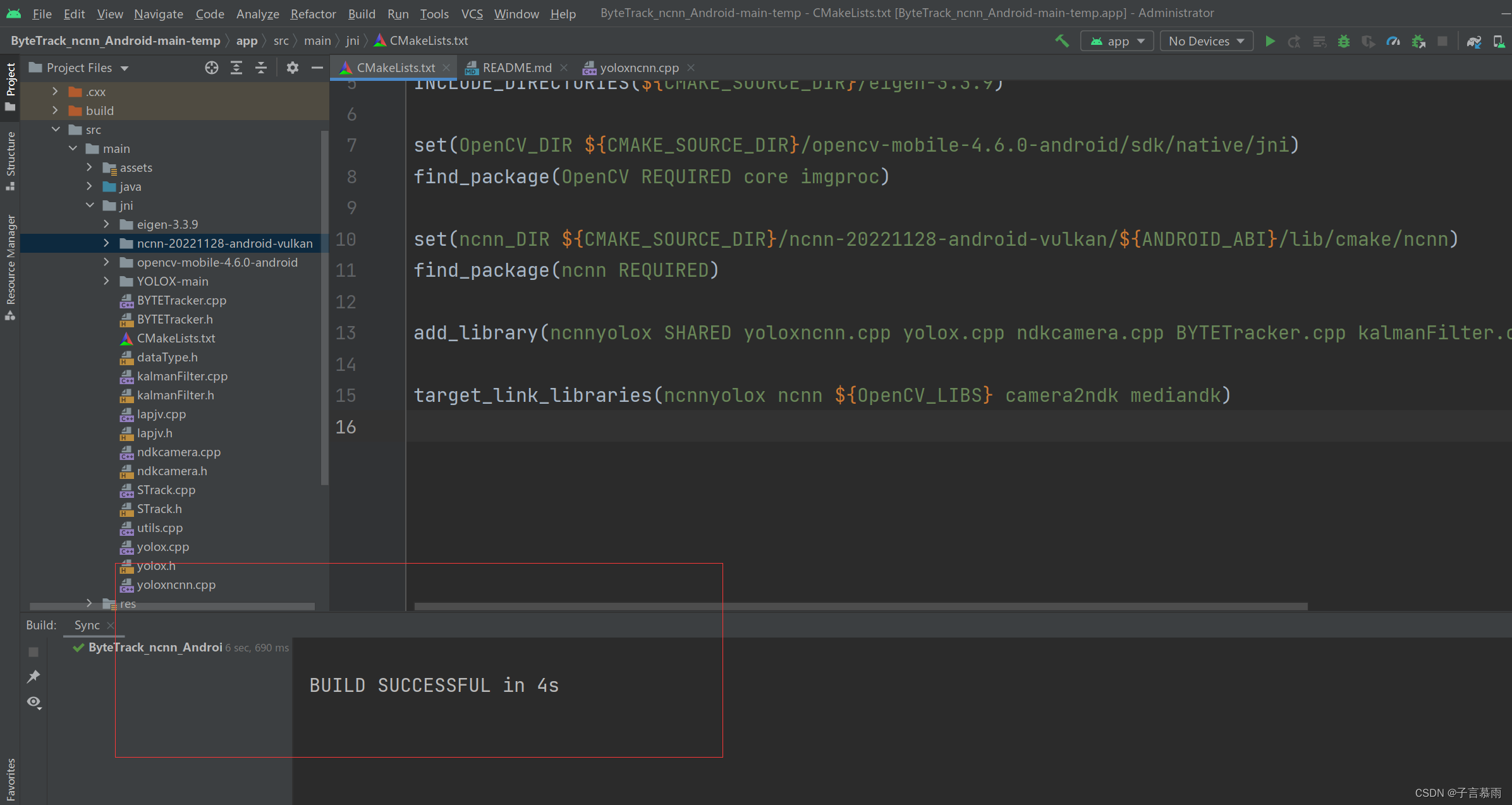1512x805 pixels.
Task: Apply Changes and Restart Activity
Action: [x=1294, y=41]
